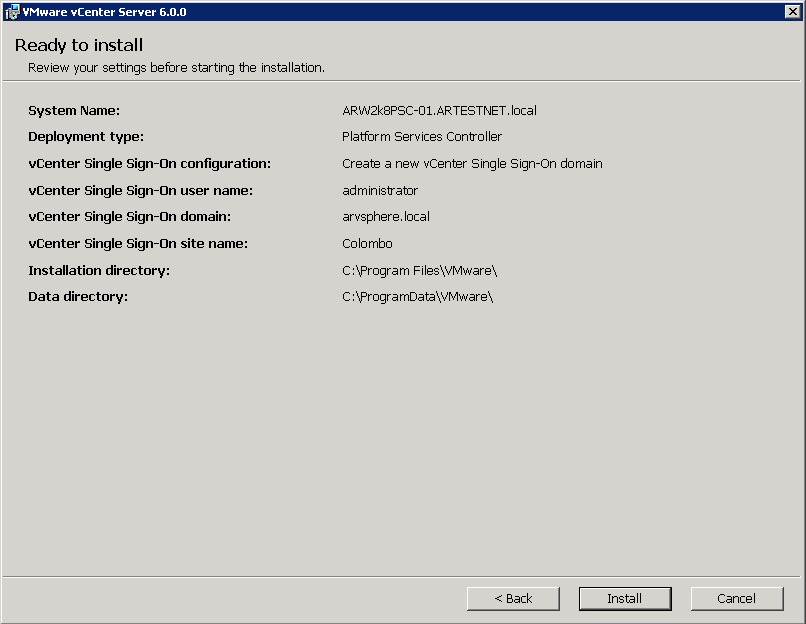Select the Installation directory label
The height and width of the screenshot is (624, 806).
tap(98, 270)
